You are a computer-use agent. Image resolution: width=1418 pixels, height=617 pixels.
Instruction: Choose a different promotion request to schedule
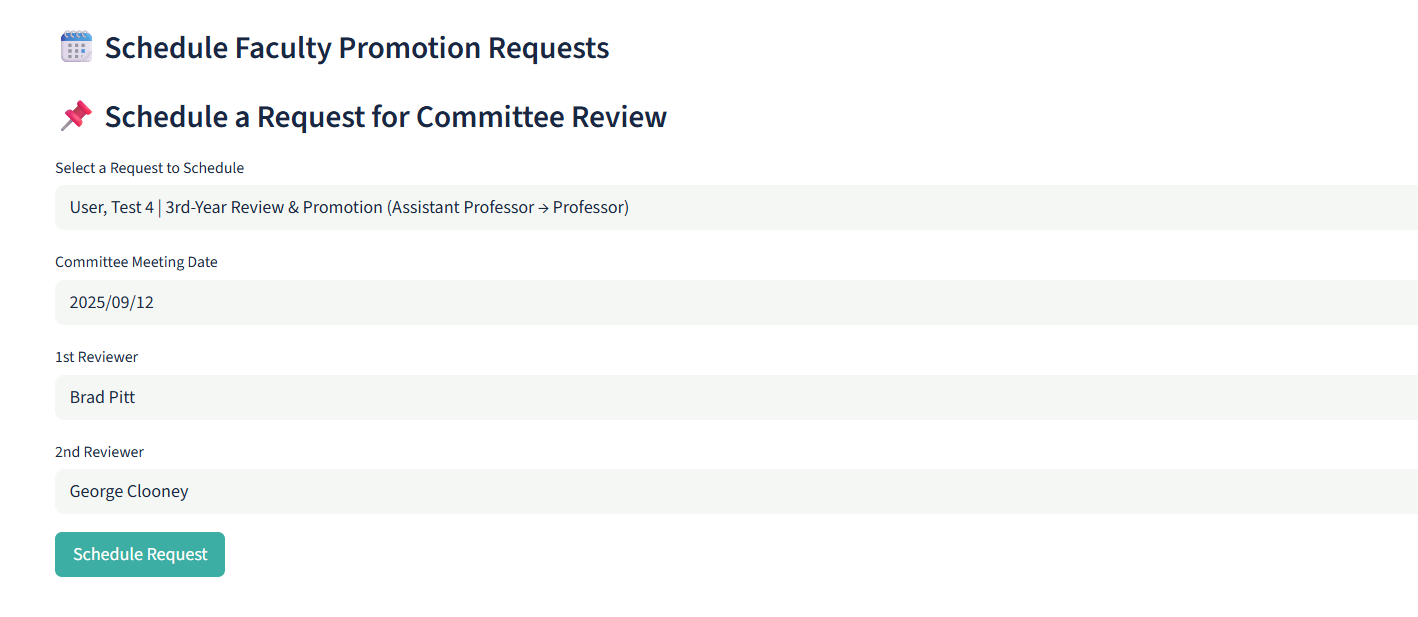point(700,207)
